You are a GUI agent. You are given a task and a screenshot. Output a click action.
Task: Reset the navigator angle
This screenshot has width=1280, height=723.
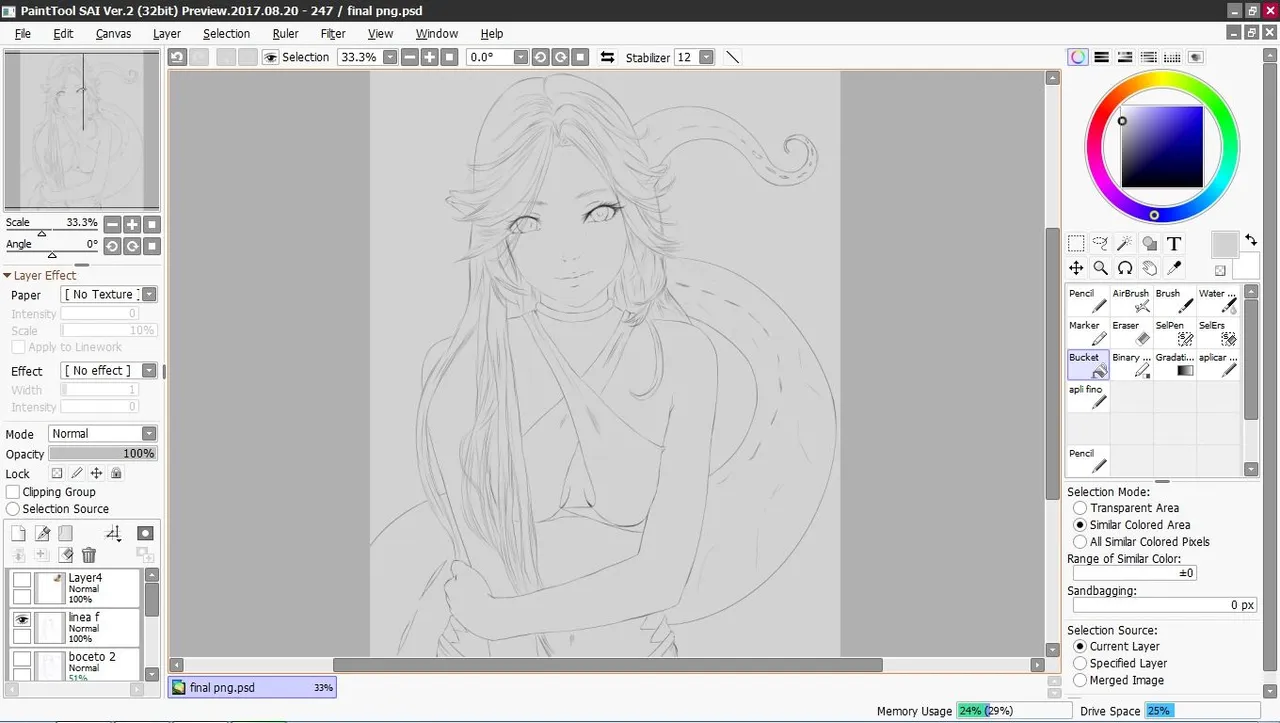pyautogui.click(x=151, y=246)
